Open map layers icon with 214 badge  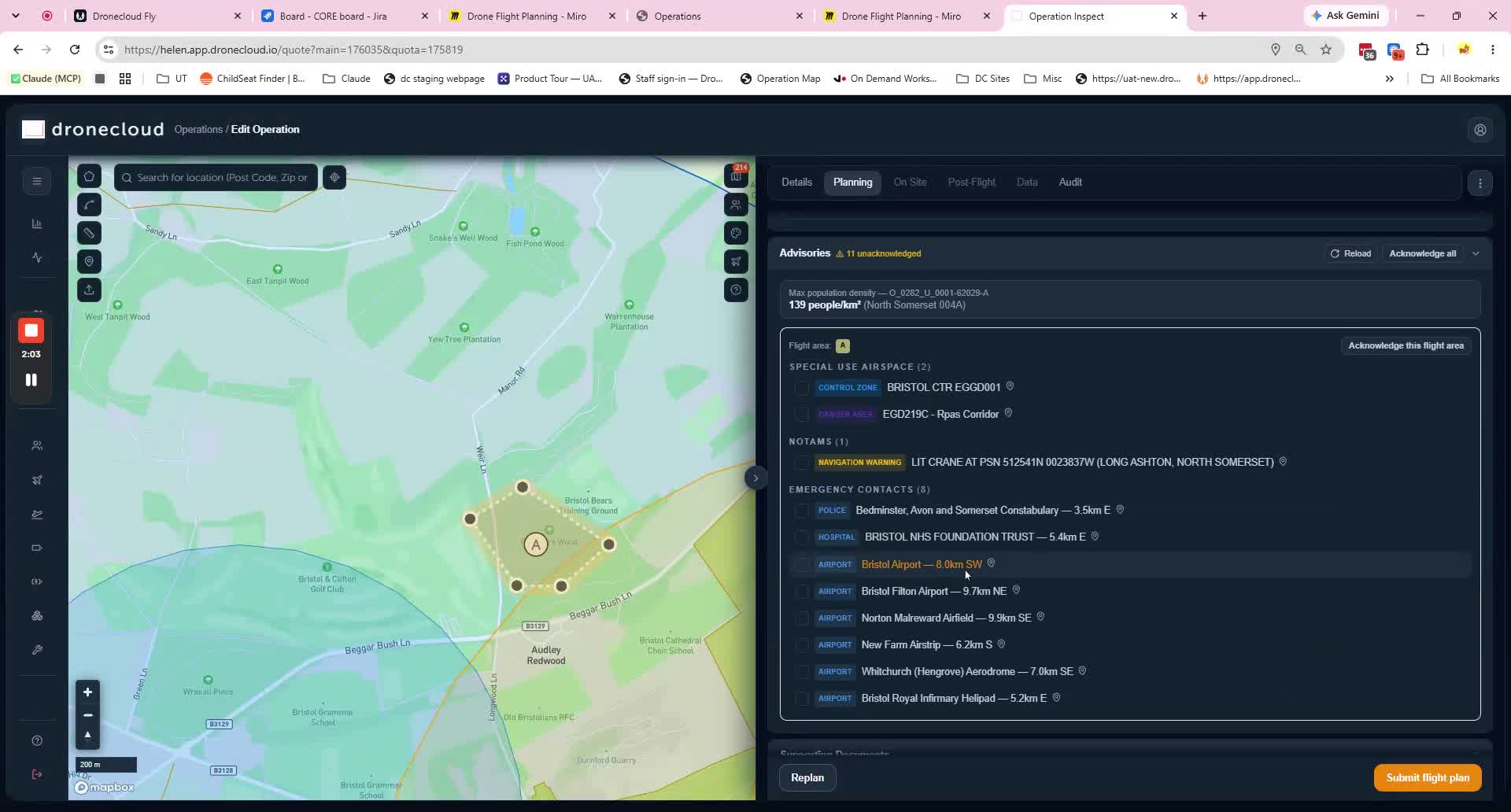(736, 176)
